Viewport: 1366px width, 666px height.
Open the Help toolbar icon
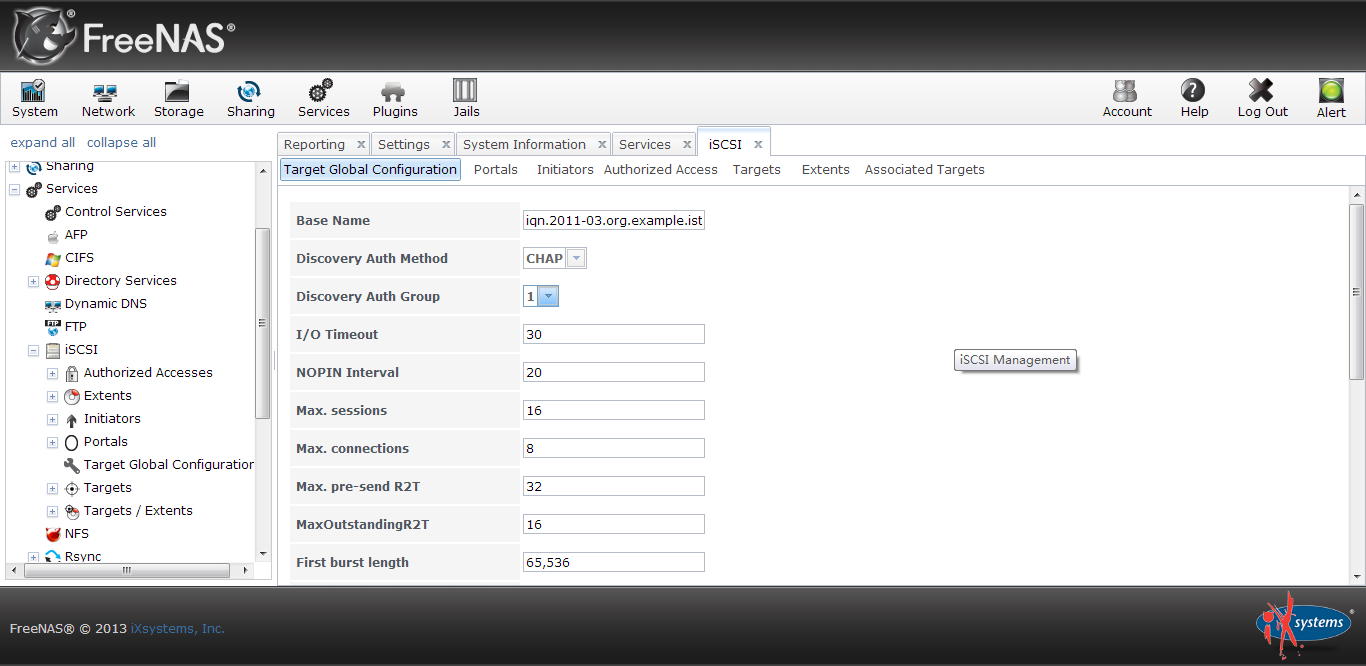pos(1194,99)
